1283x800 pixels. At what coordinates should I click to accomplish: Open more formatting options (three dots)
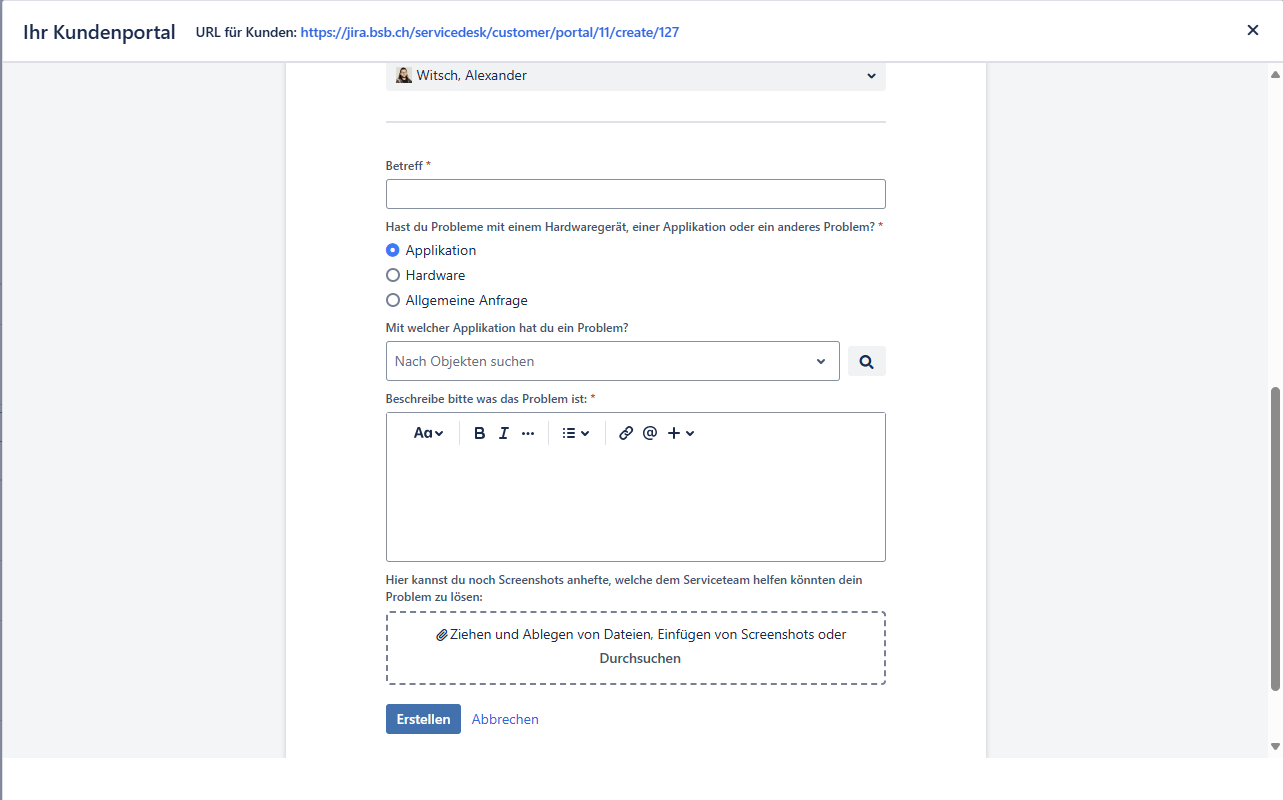528,433
